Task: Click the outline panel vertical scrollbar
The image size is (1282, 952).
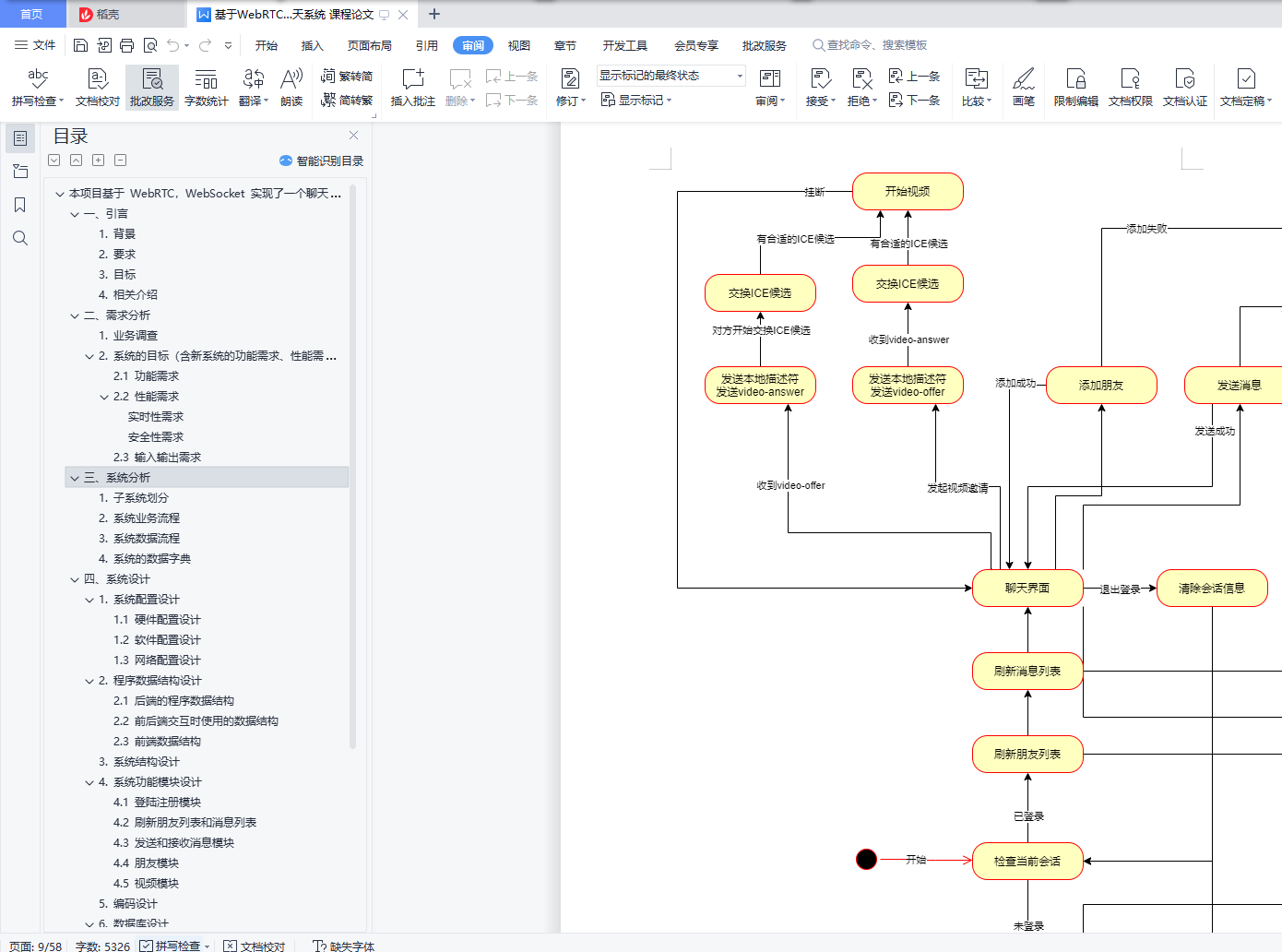Action: pos(352,466)
